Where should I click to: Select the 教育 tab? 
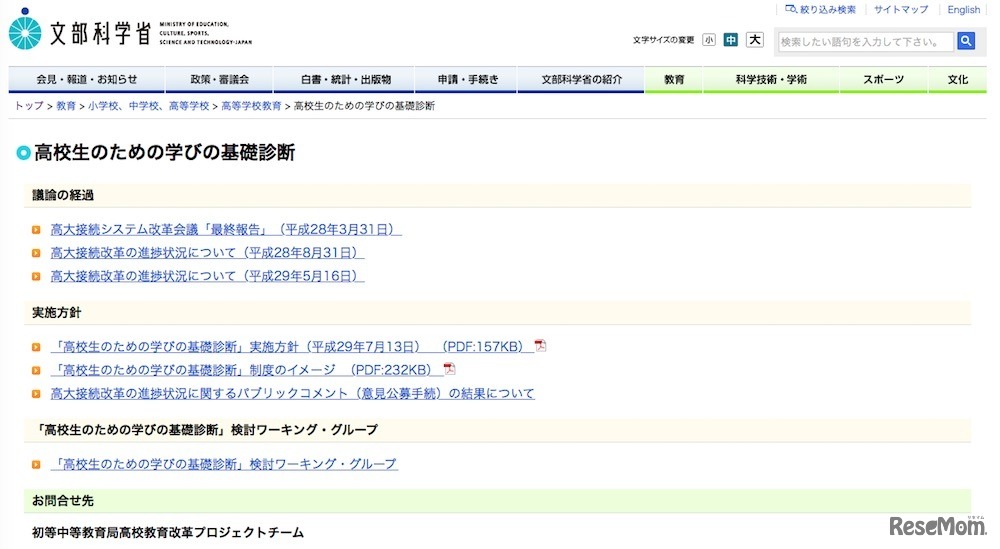pos(673,80)
